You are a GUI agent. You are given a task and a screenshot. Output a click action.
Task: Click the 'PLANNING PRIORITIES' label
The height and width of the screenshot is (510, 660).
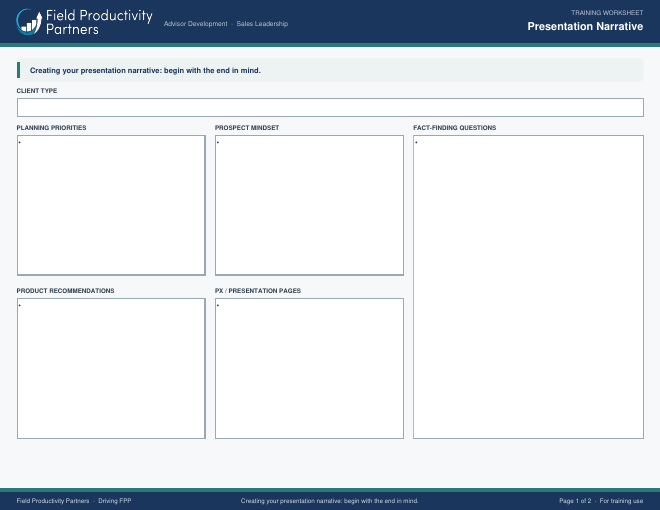(51, 128)
